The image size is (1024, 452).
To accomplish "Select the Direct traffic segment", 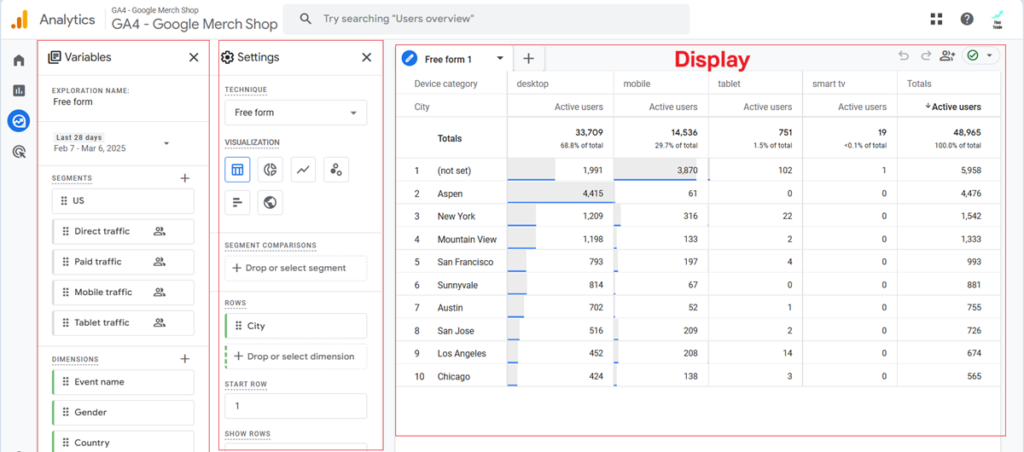I will [x=123, y=231].
